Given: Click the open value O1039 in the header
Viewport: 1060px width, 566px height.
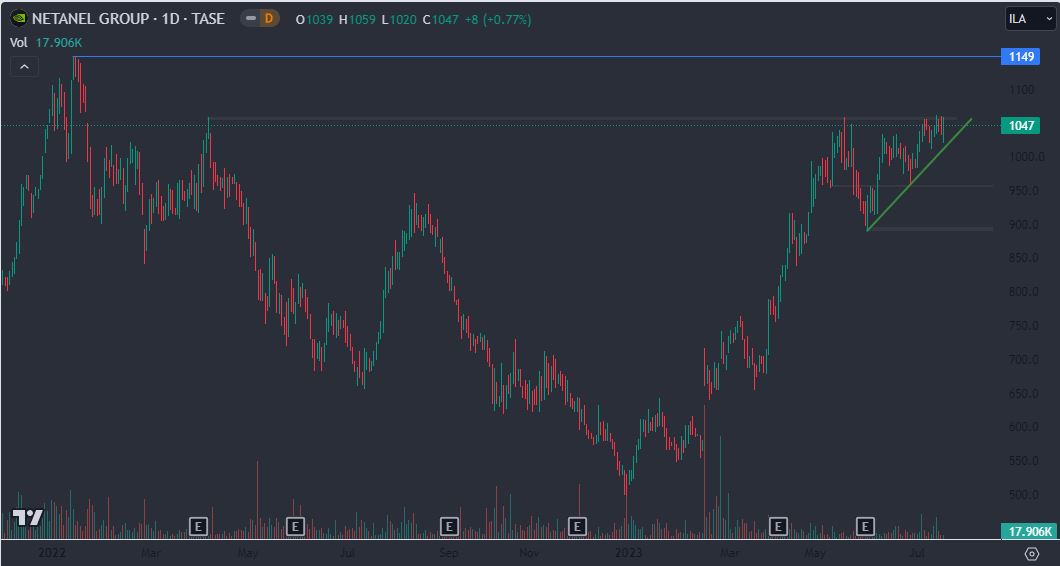Looking at the screenshot, I should pos(314,20).
